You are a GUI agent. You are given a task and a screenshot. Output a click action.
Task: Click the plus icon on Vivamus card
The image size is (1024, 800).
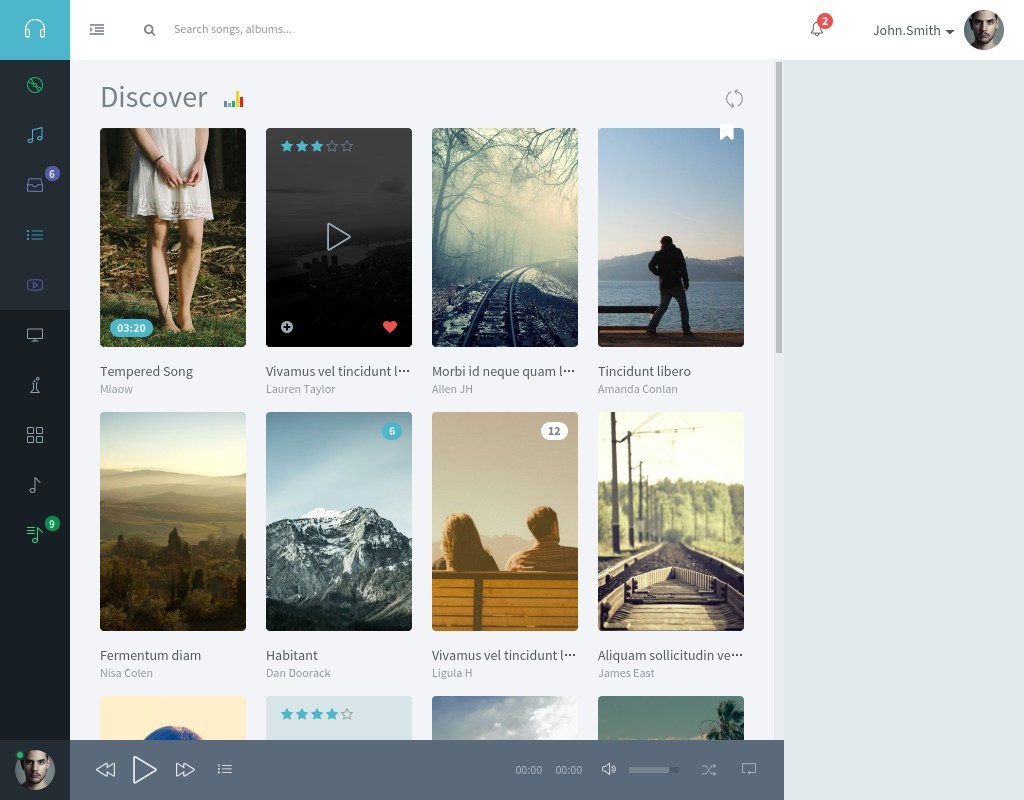(287, 327)
